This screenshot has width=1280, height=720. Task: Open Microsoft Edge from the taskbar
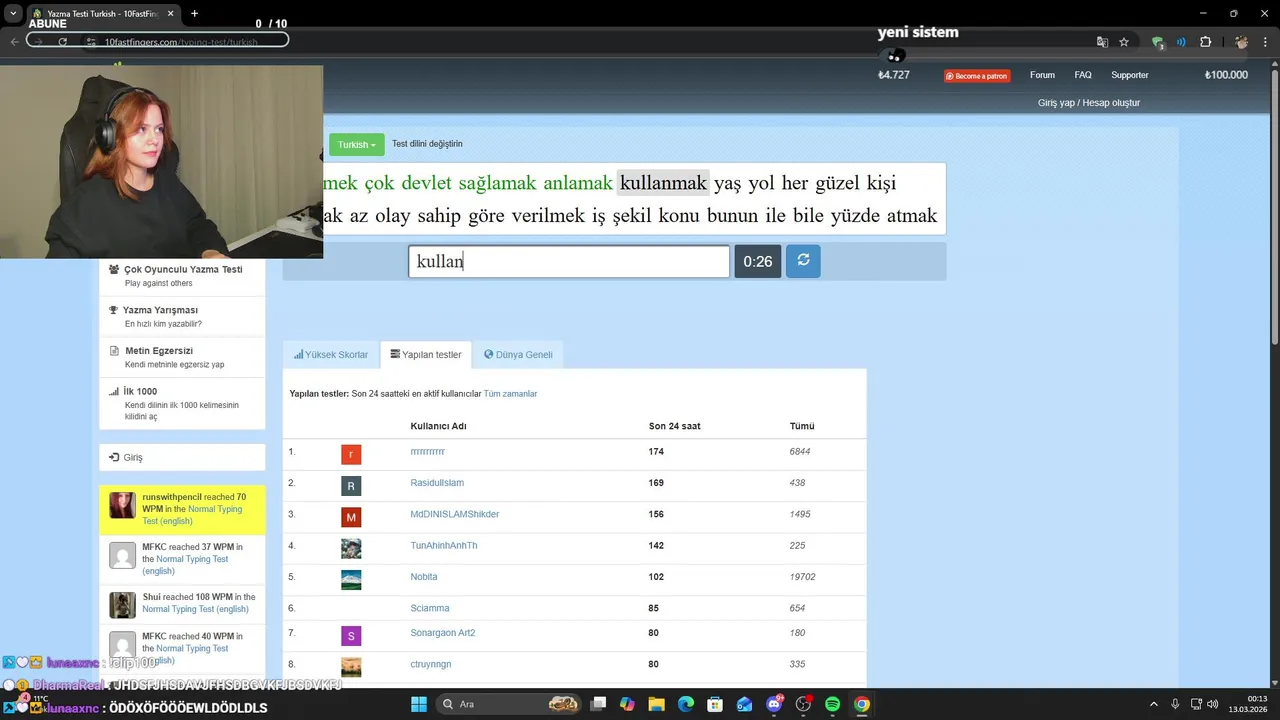pos(686,704)
